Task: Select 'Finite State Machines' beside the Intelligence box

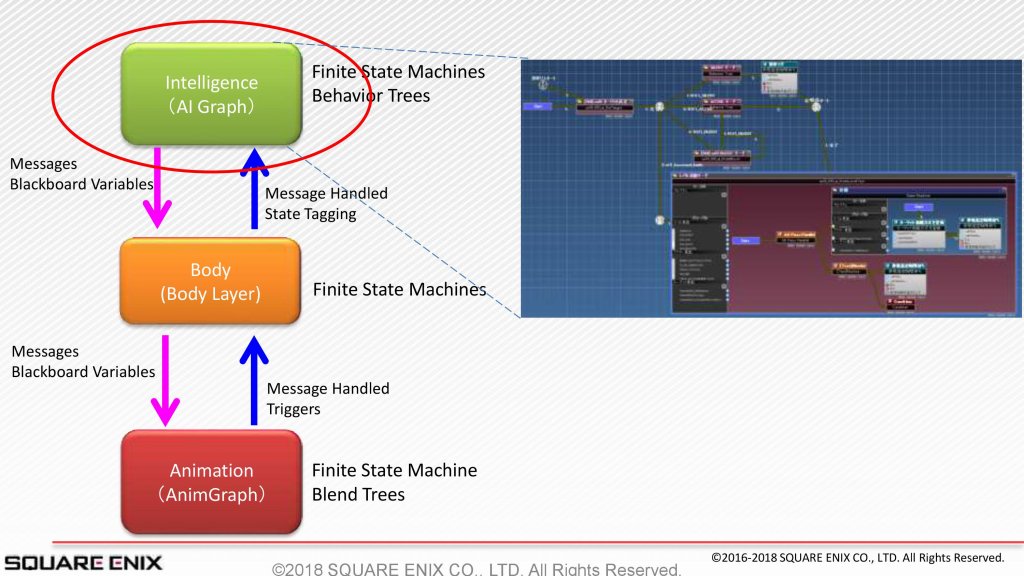Action: tap(398, 72)
